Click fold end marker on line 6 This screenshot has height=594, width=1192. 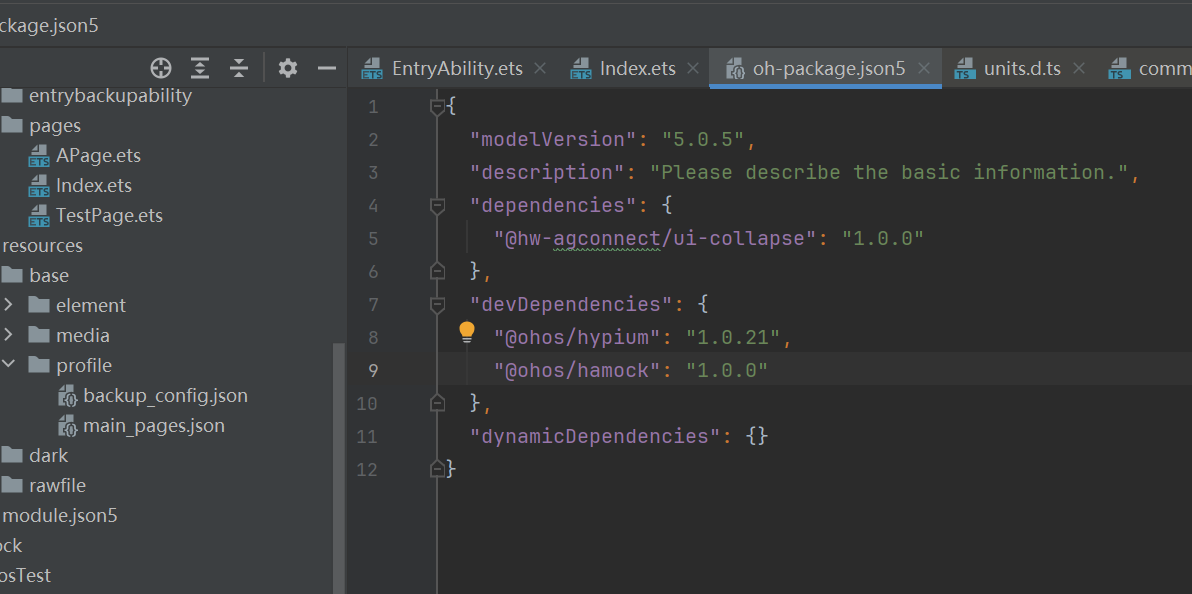[437, 271]
